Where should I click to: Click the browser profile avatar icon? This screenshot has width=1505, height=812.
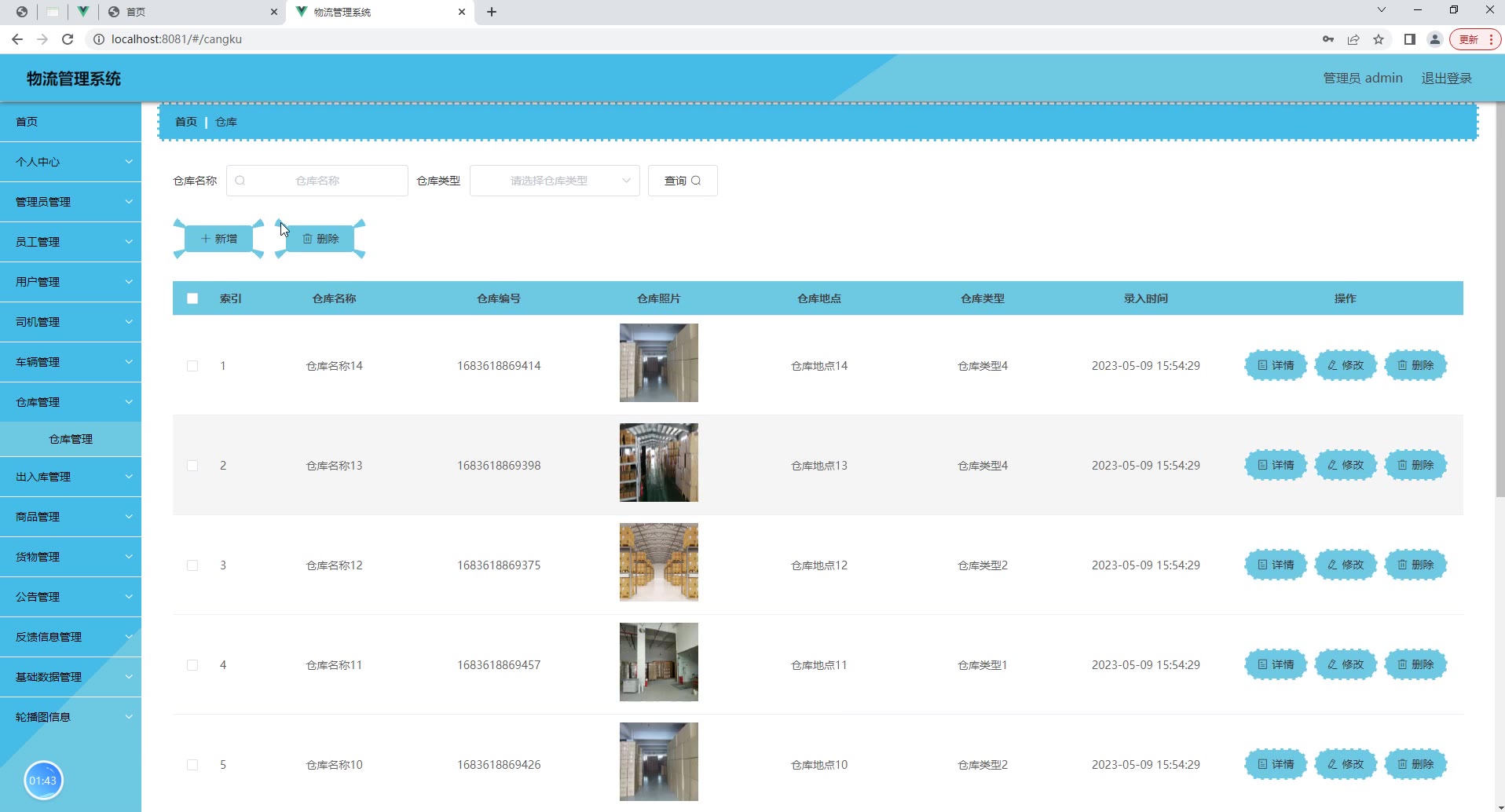tap(1434, 39)
